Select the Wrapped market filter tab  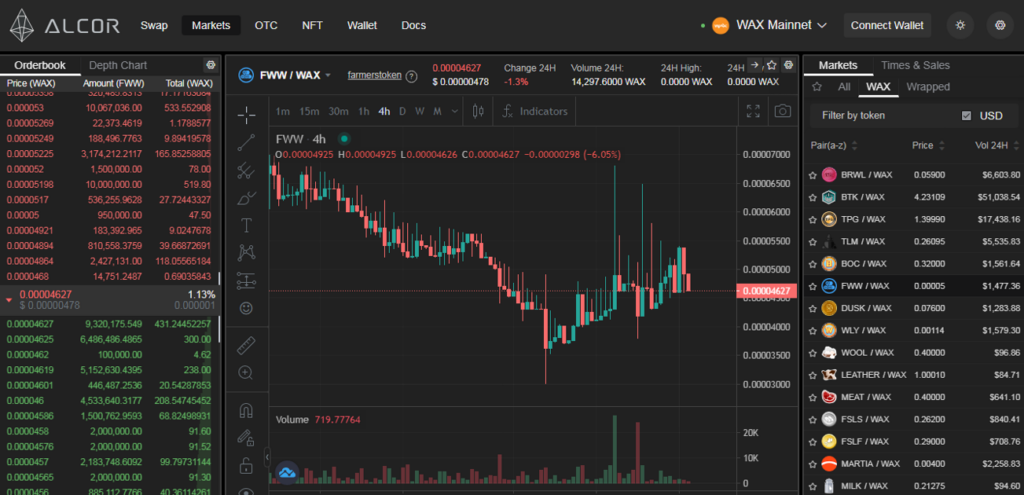[928, 87]
